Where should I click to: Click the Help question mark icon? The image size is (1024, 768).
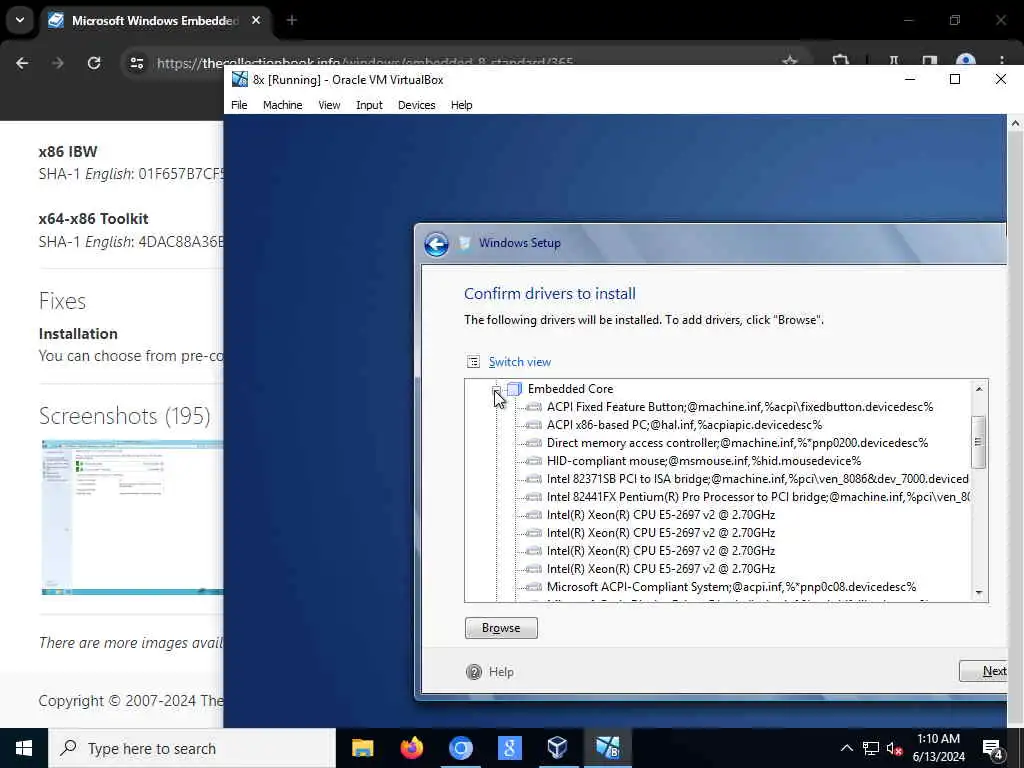(474, 672)
